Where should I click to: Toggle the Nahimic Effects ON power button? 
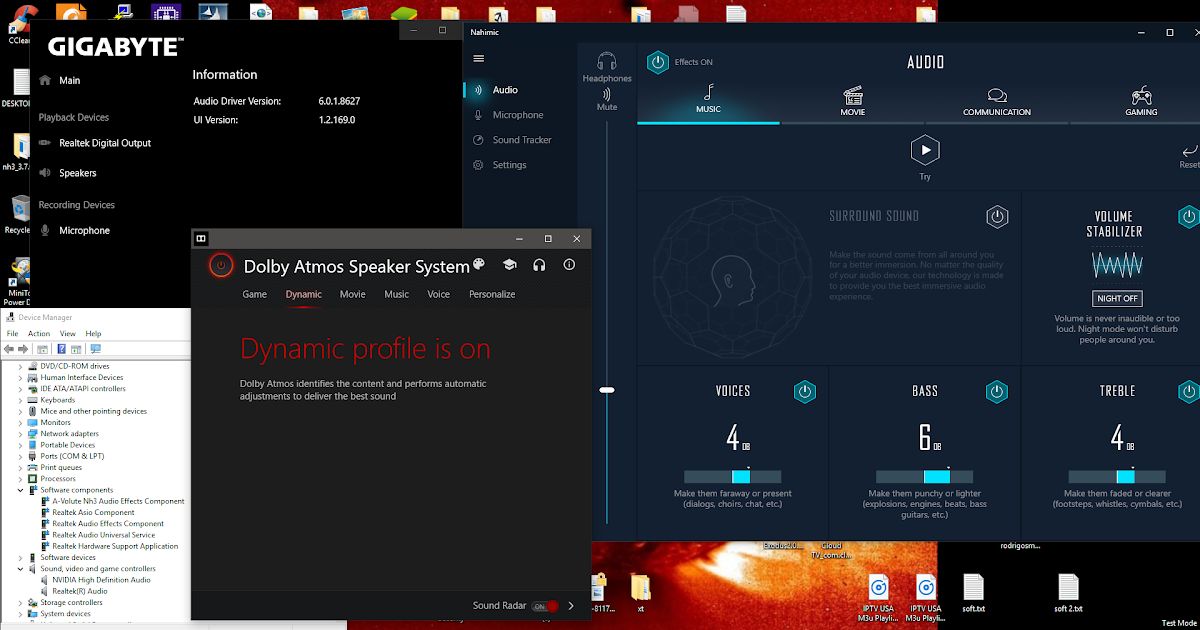point(657,62)
